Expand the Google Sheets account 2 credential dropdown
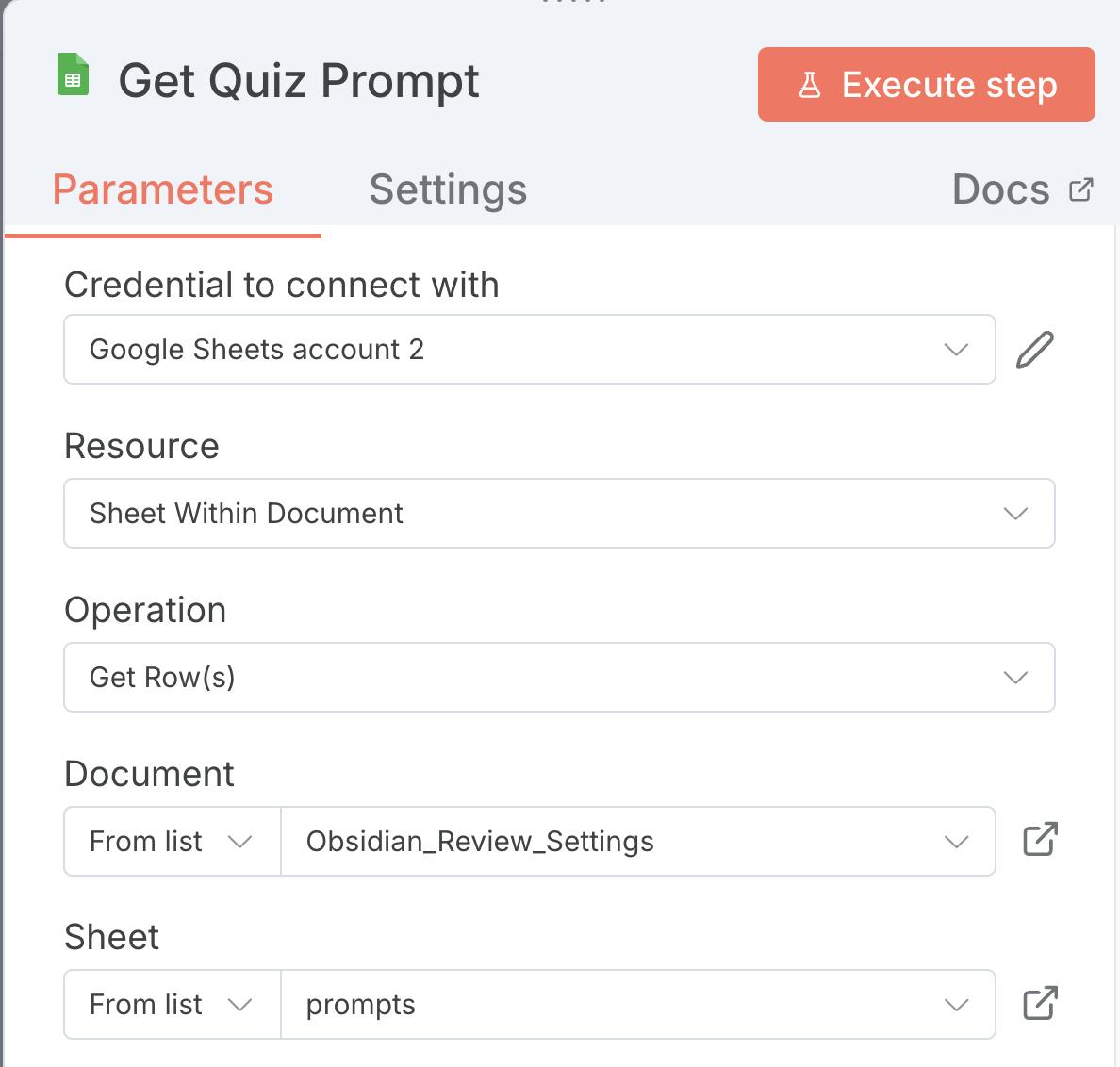The width and height of the screenshot is (1120, 1067). pyautogui.click(x=529, y=350)
